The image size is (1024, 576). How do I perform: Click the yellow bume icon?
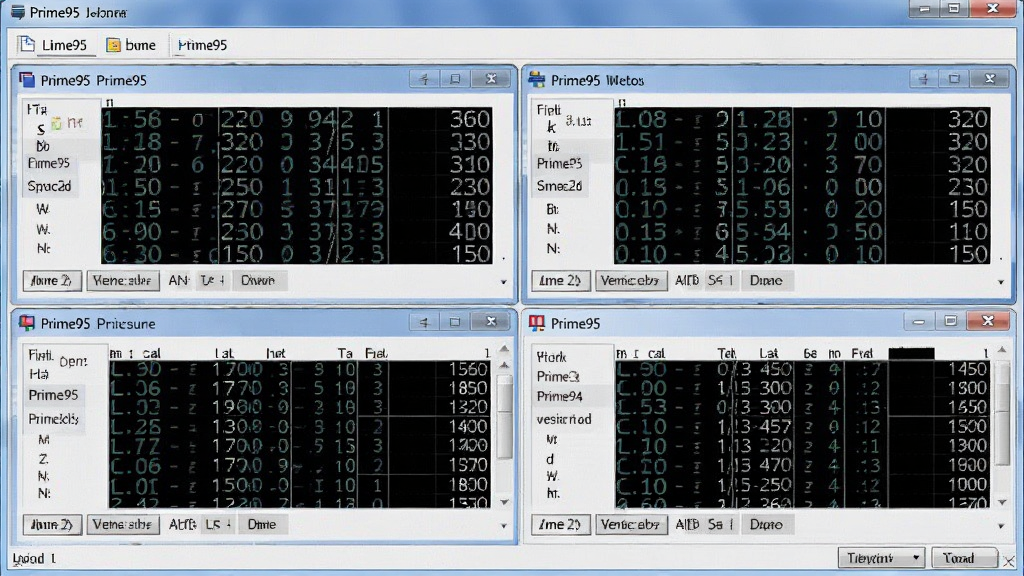114,45
